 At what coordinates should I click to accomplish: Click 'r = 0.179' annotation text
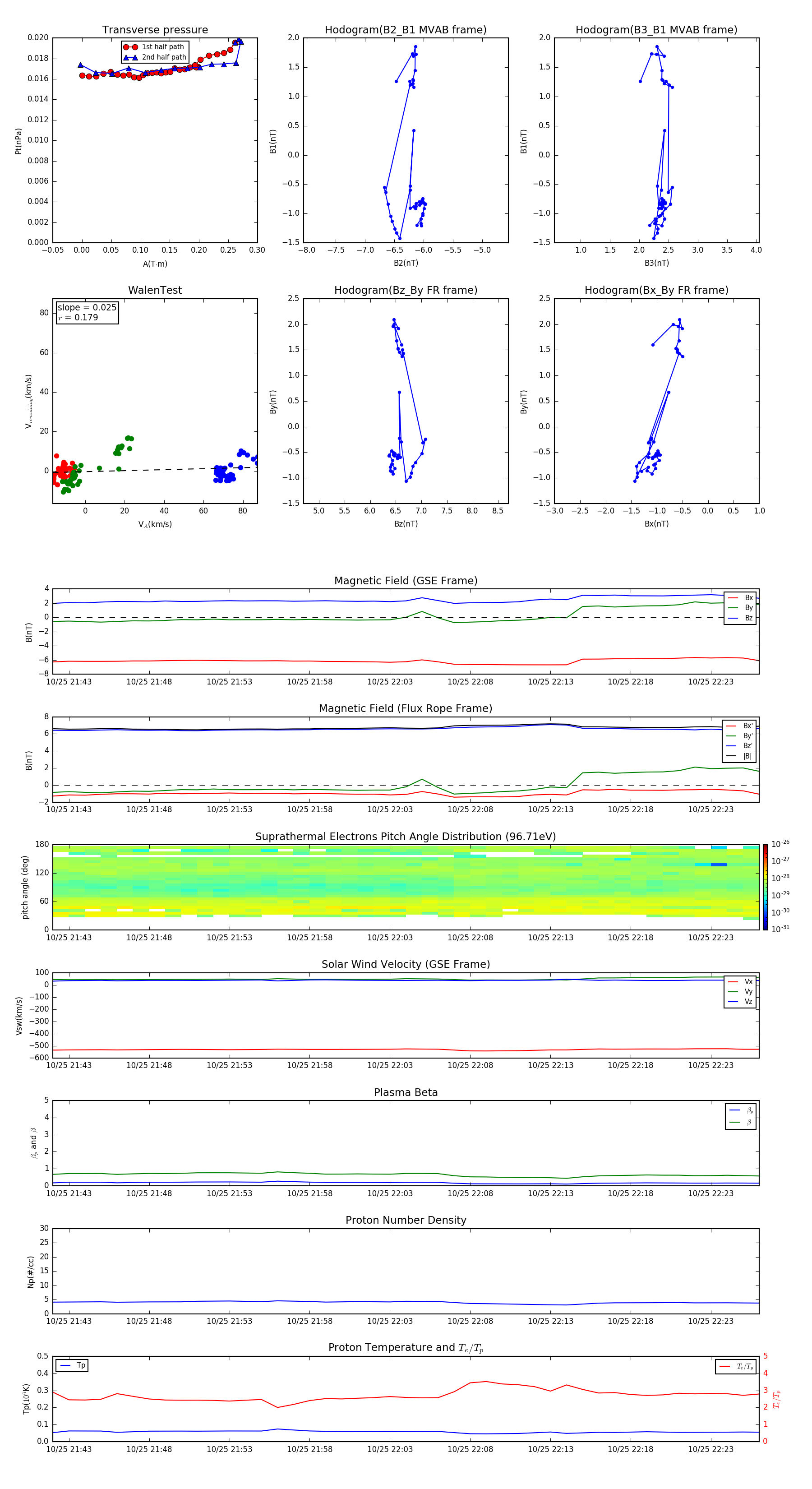[78, 317]
